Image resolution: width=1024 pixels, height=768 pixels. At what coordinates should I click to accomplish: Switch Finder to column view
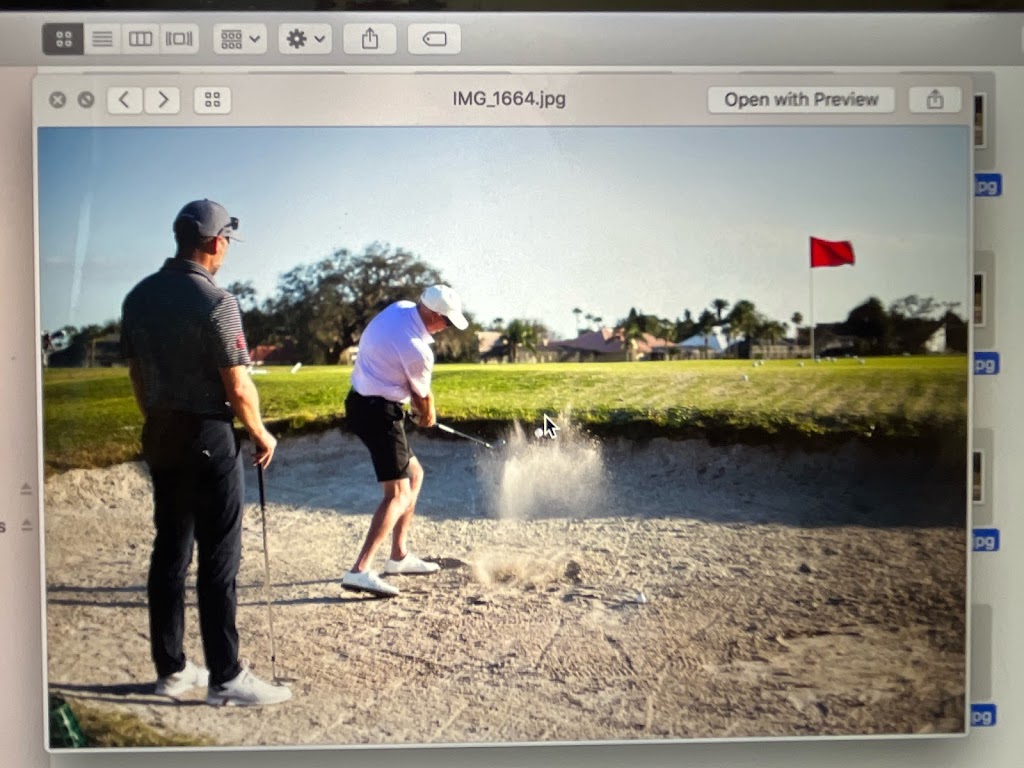pyautogui.click(x=139, y=39)
